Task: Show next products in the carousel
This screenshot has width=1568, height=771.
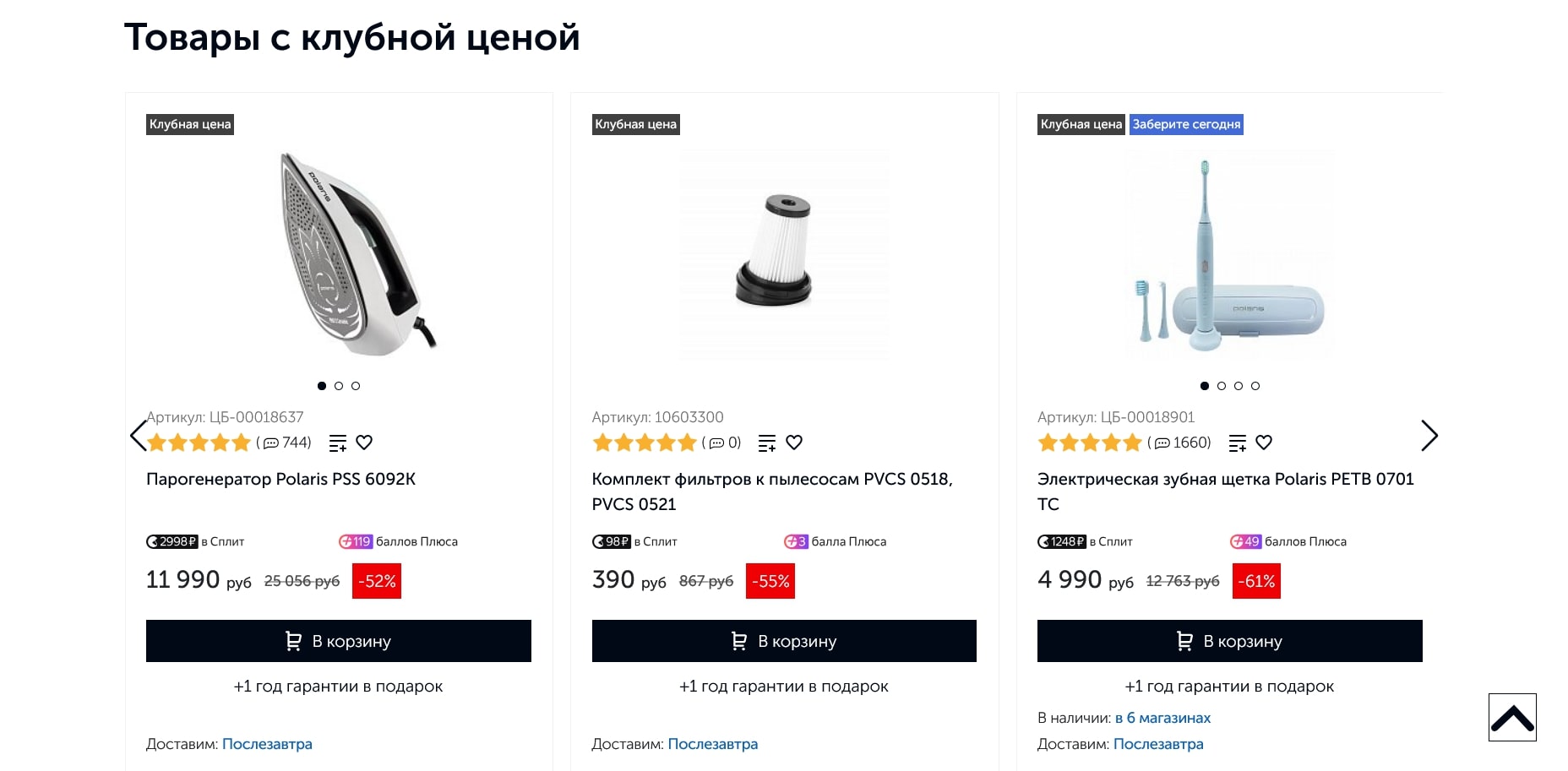Action: (1429, 436)
